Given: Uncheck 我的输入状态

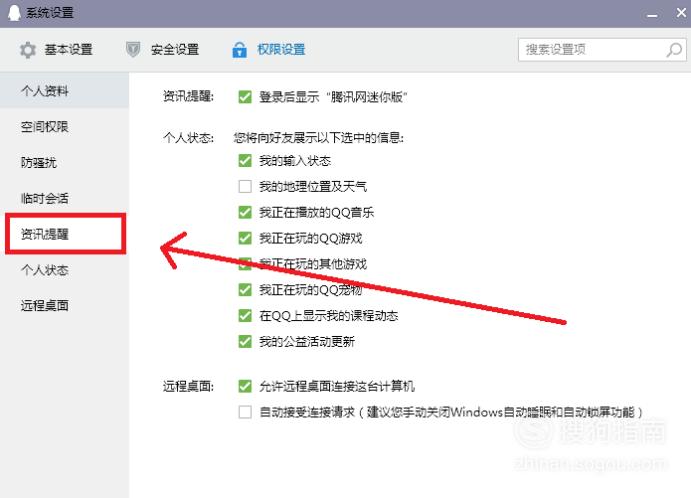Looking at the screenshot, I should (x=245, y=161).
